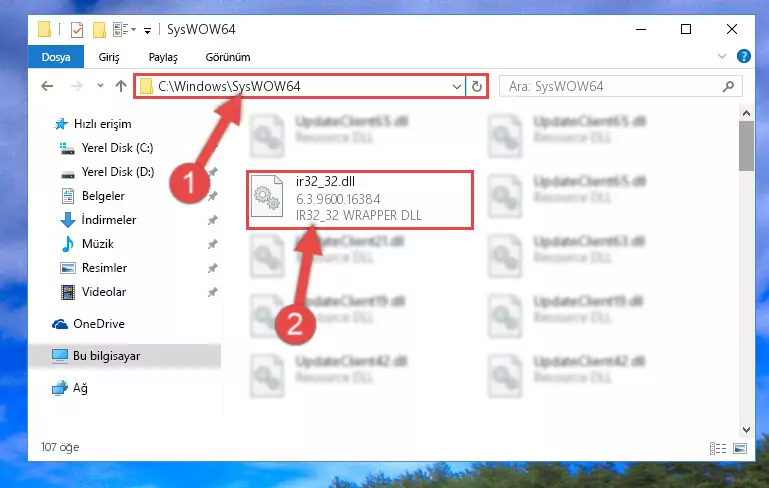
Task: Select the ir32_32.dll file
Action: pyautogui.click(x=360, y=200)
